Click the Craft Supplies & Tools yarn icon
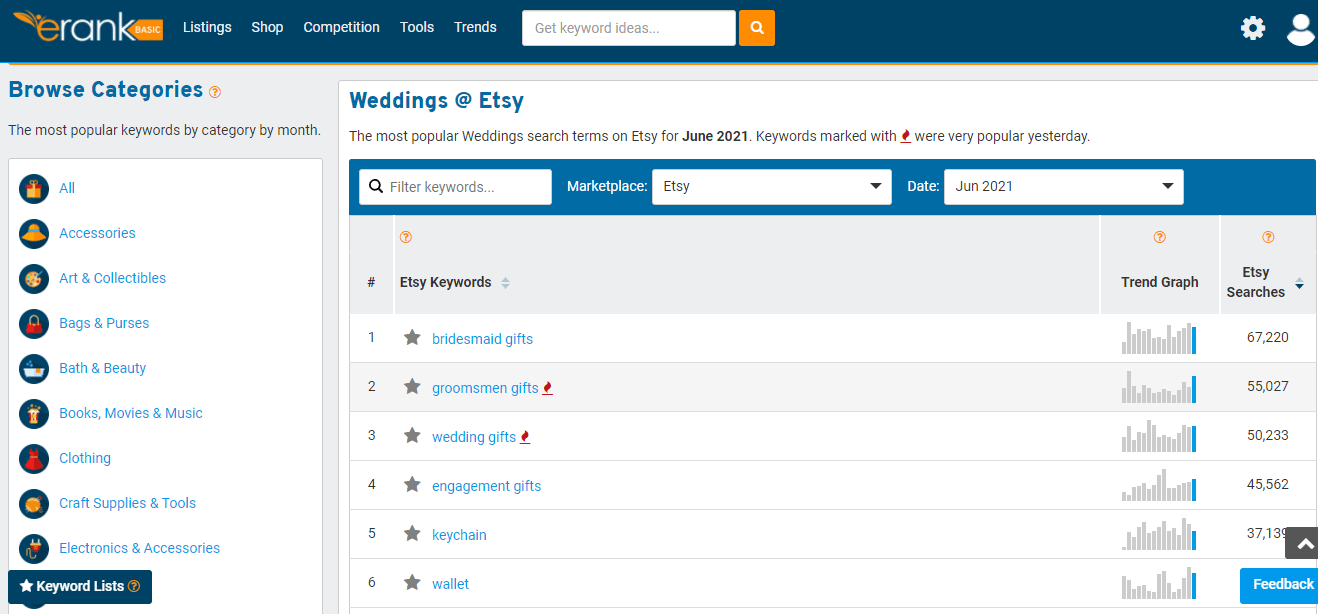 click(34, 503)
